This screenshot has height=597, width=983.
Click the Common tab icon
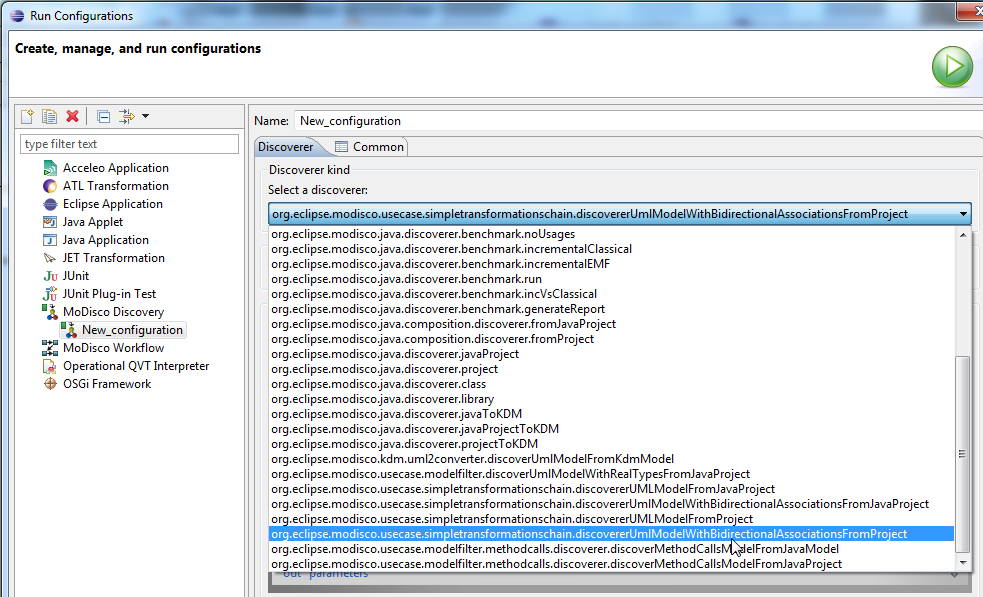point(341,147)
